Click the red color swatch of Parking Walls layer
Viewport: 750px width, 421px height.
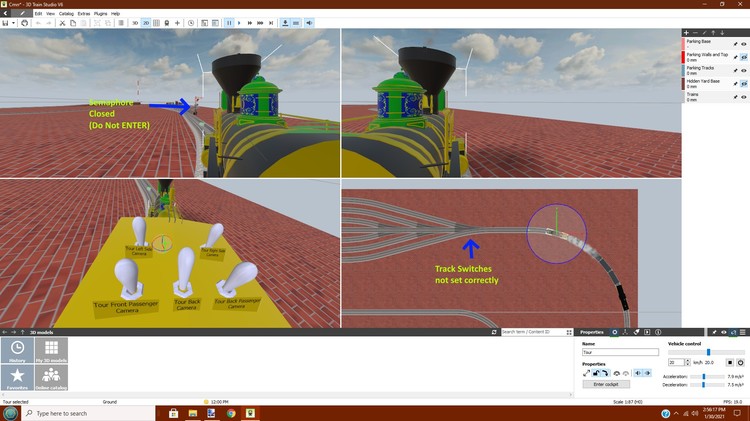tap(683, 57)
